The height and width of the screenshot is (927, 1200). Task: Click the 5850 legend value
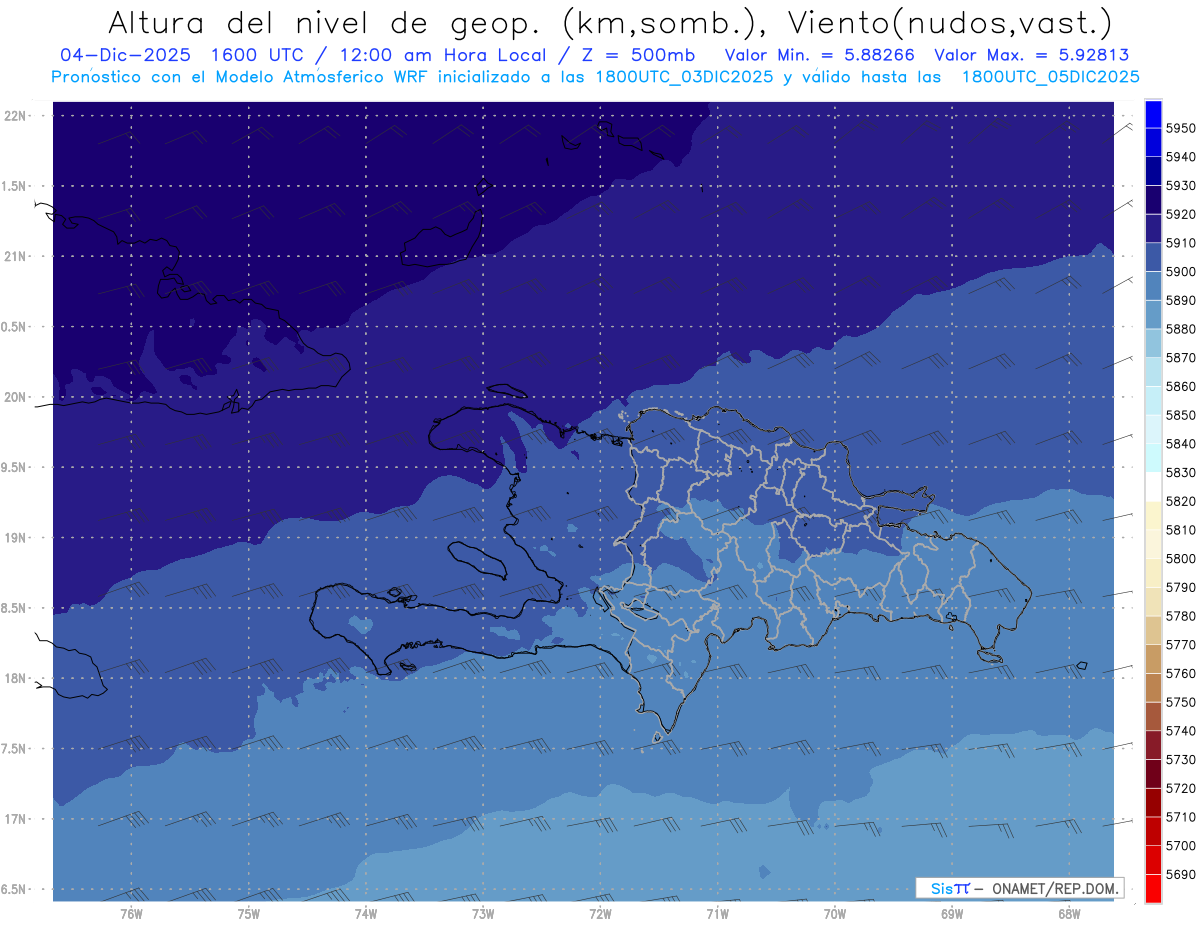1181,415
